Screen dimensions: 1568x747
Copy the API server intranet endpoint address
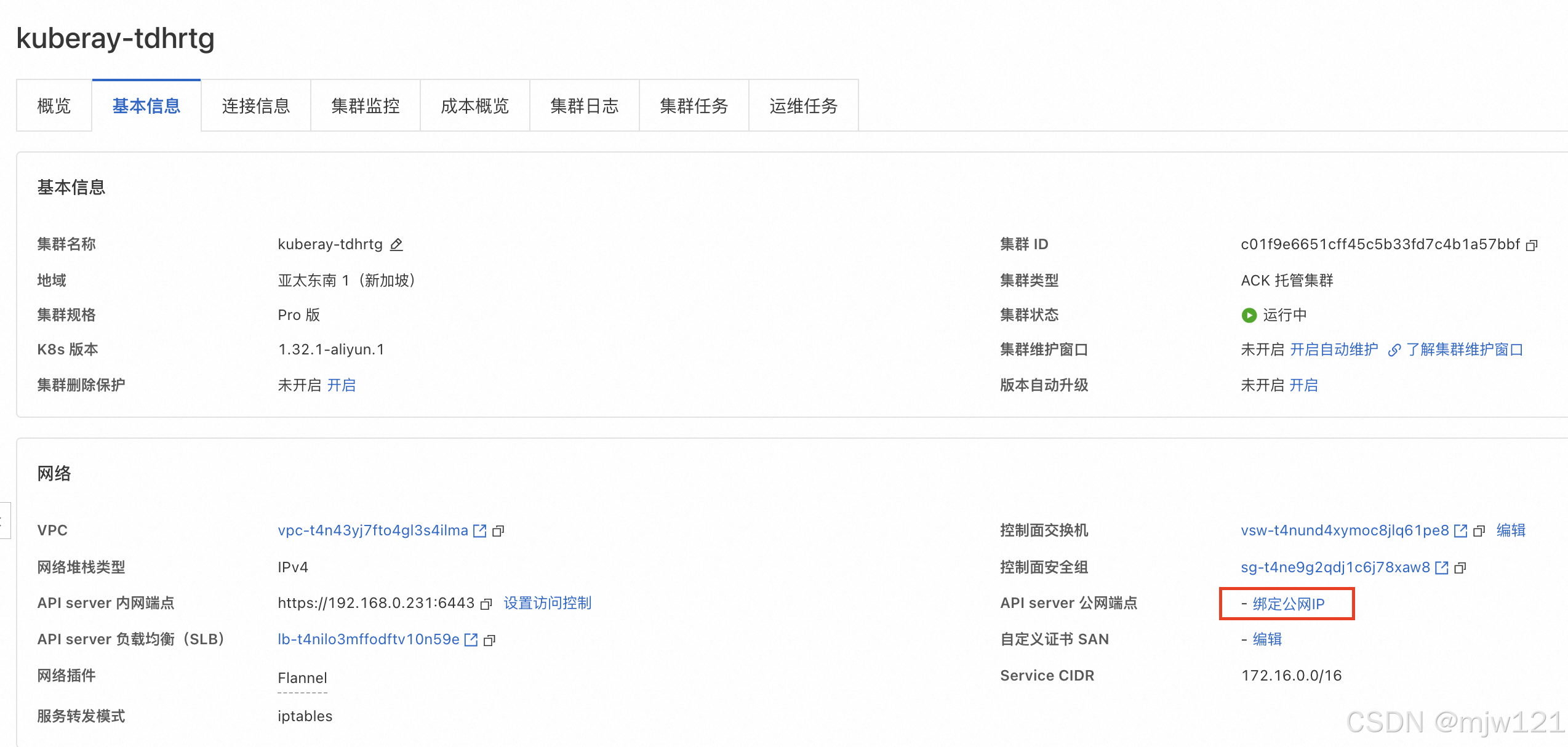pyautogui.click(x=486, y=604)
